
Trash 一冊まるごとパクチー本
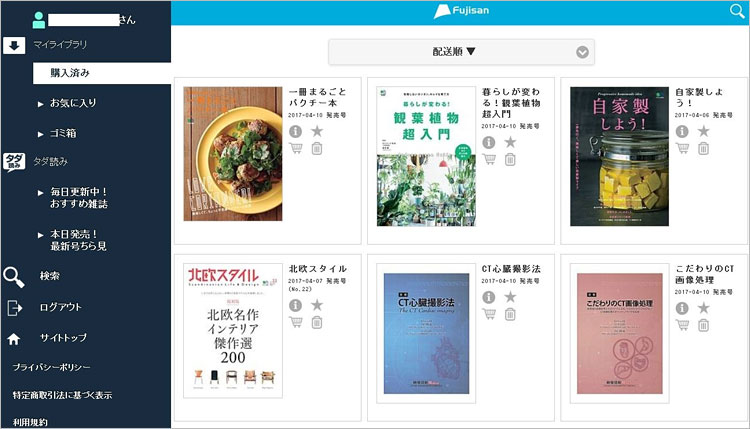(x=317, y=149)
